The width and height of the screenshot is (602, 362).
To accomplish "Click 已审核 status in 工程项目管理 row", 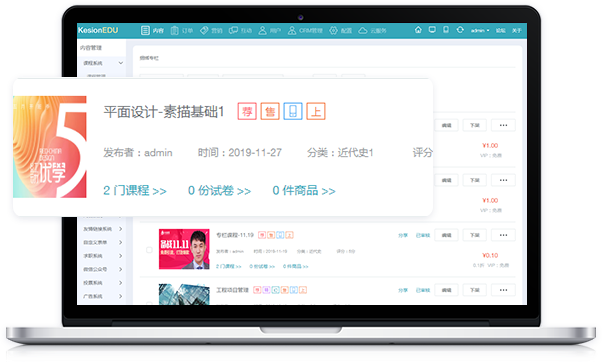I will pos(423,290).
